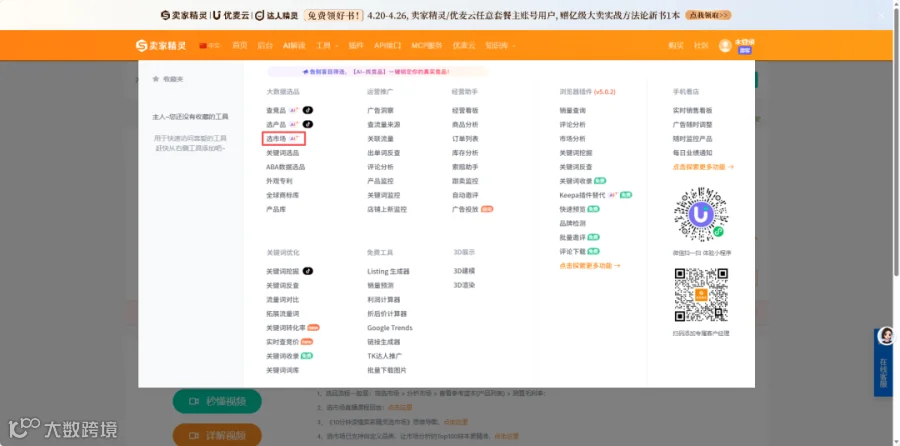Open 经营看板 under 经营助手

pos(465,110)
